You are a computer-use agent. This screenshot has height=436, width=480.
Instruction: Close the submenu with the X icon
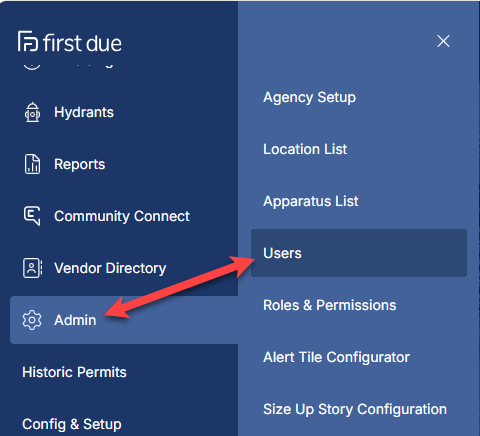[443, 41]
